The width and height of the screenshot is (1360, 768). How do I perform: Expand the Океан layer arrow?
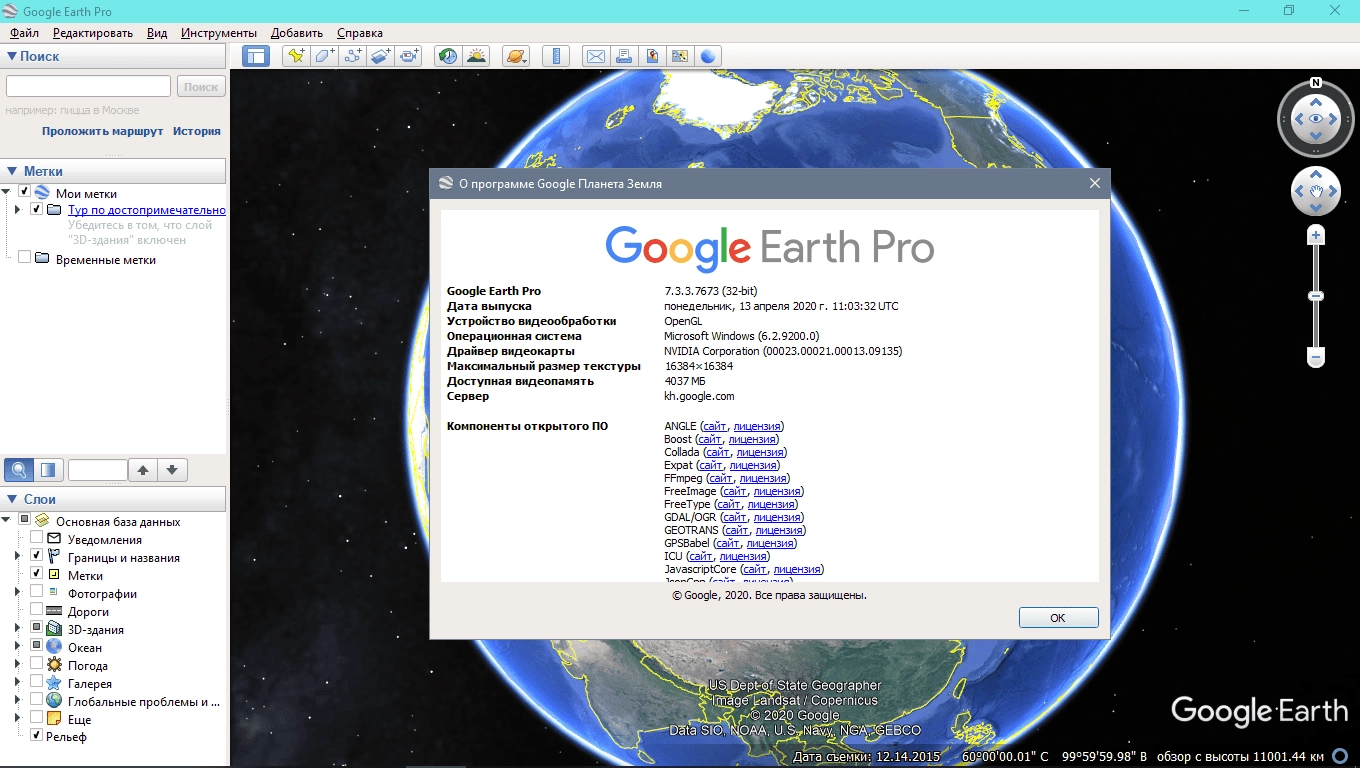(x=18, y=646)
